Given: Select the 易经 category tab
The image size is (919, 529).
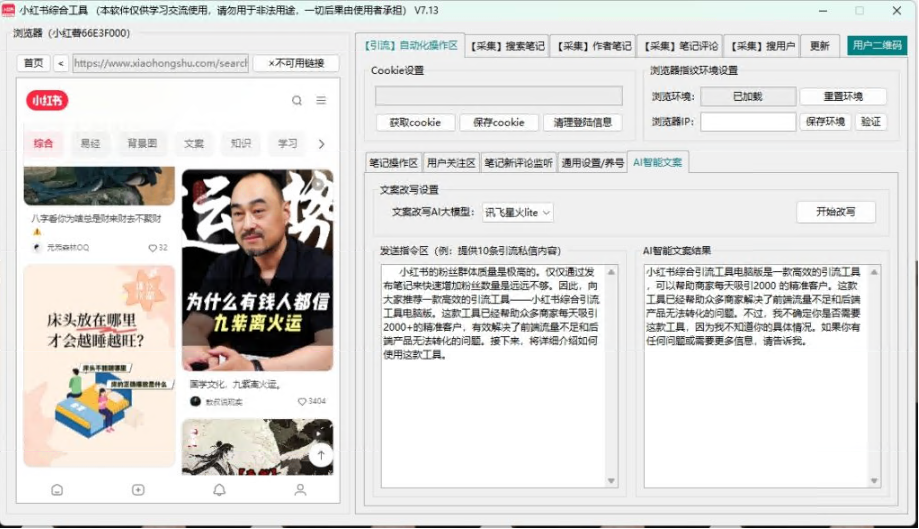Looking at the screenshot, I should pos(90,144).
